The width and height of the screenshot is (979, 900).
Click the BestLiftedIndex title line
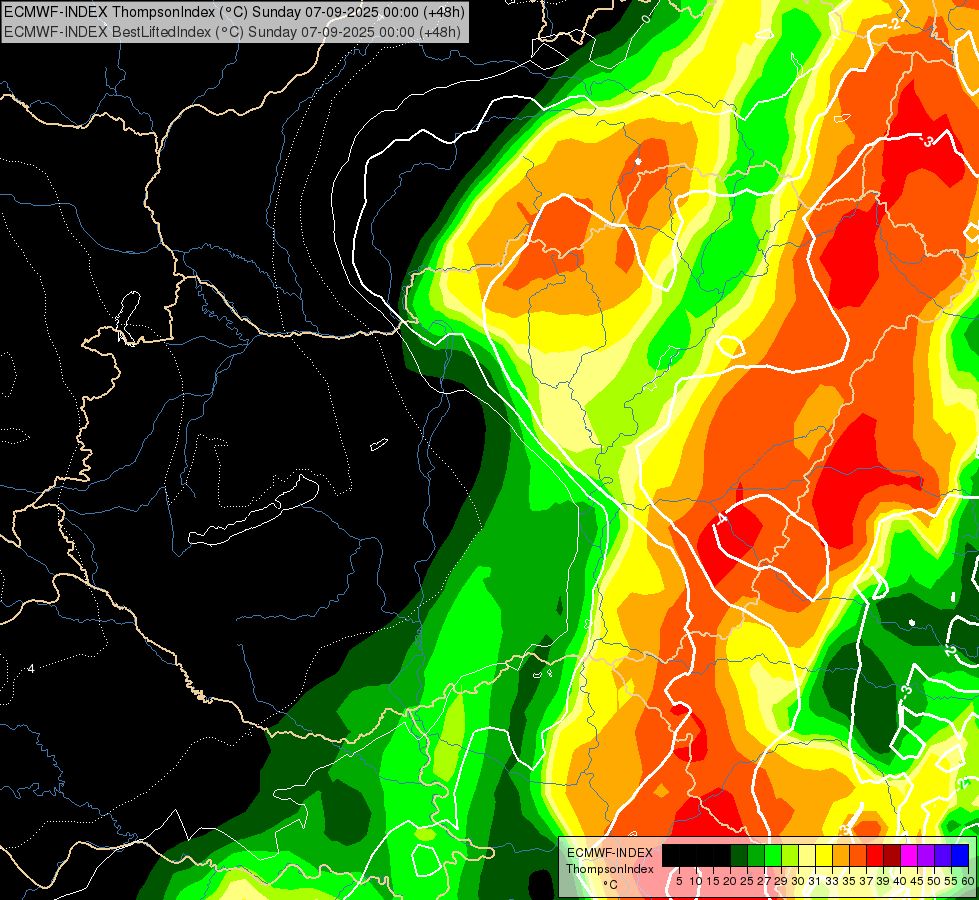coord(232,31)
